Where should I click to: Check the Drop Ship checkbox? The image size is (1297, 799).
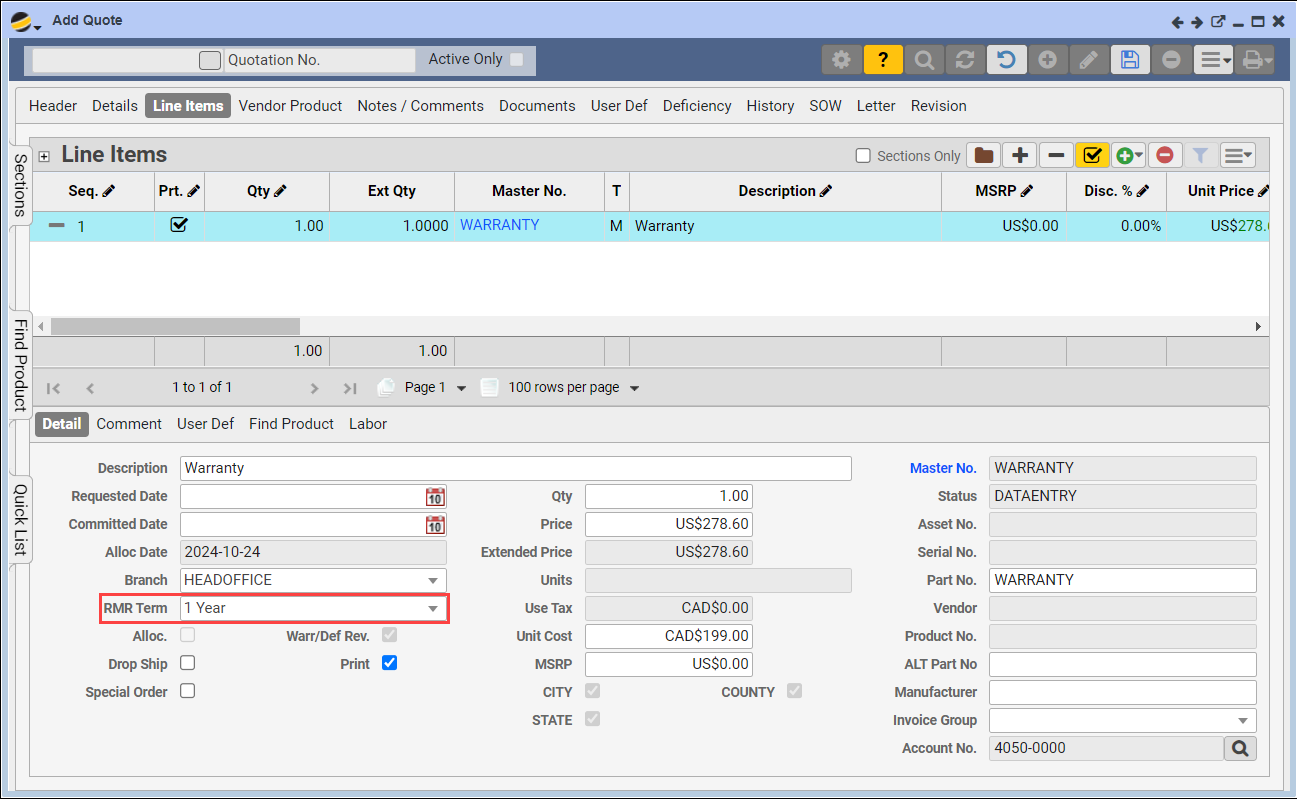pyautogui.click(x=187, y=663)
